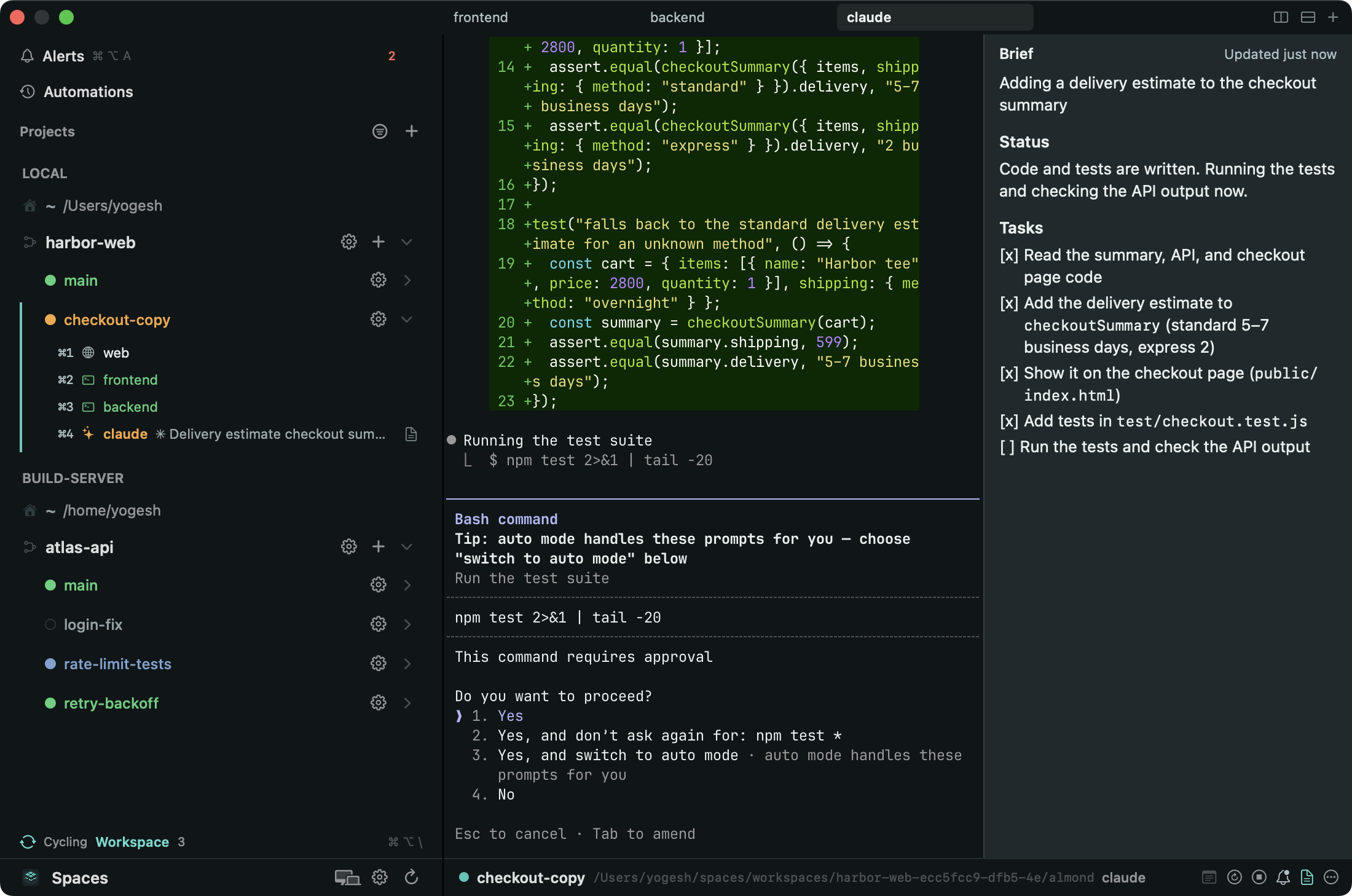1352x896 pixels.
Task: Click the restart circle icon in status bar
Action: [1235, 878]
